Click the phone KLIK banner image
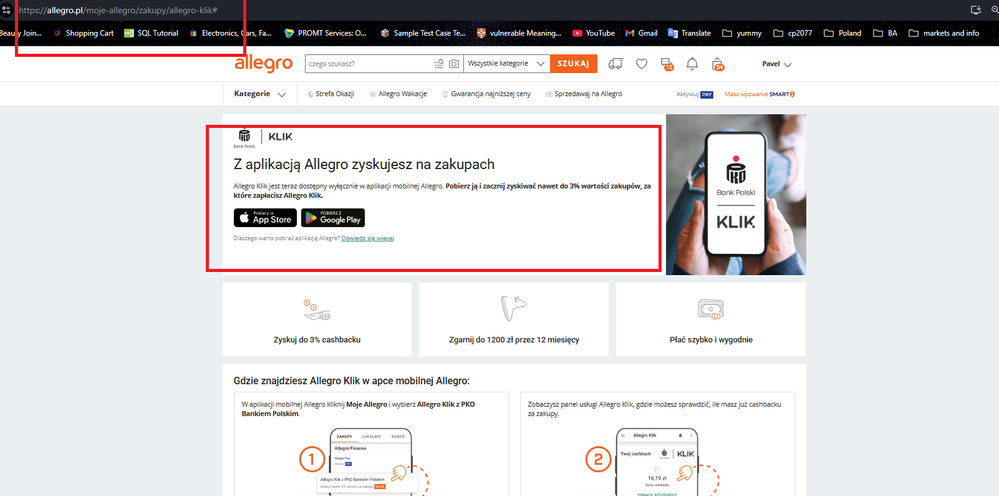Image resolution: width=999 pixels, height=496 pixels. [x=736, y=194]
